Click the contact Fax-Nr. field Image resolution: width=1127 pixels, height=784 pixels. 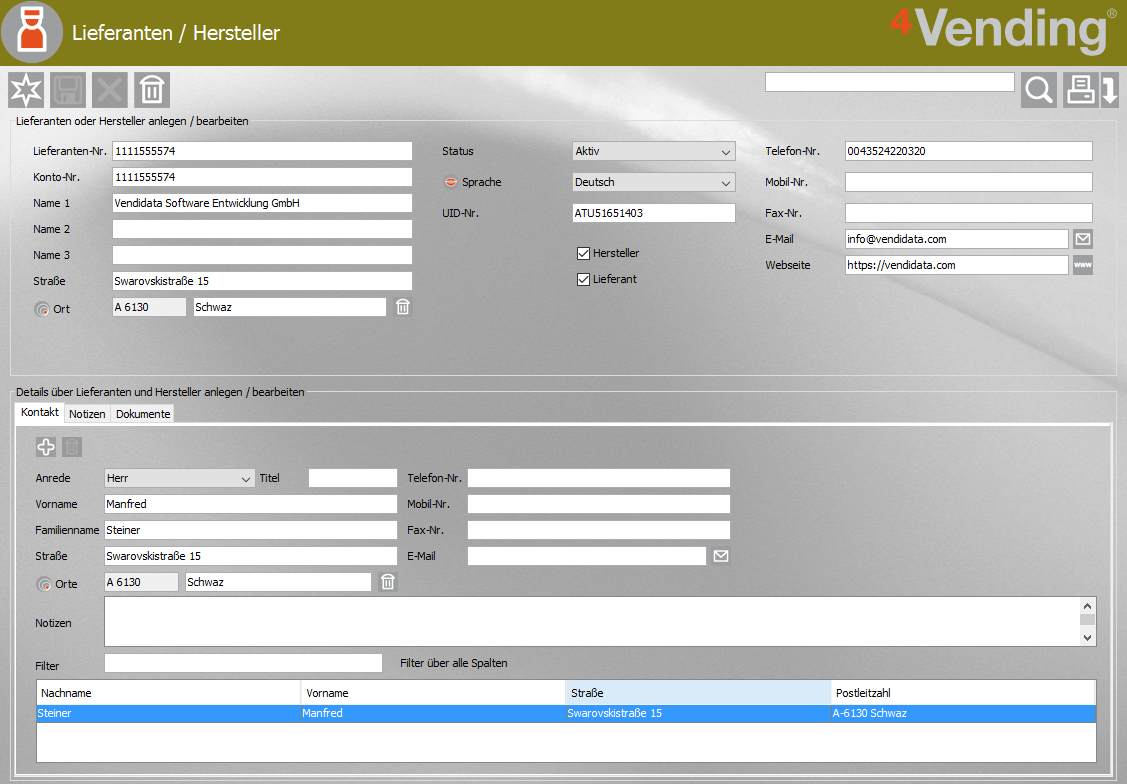pos(599,530)
